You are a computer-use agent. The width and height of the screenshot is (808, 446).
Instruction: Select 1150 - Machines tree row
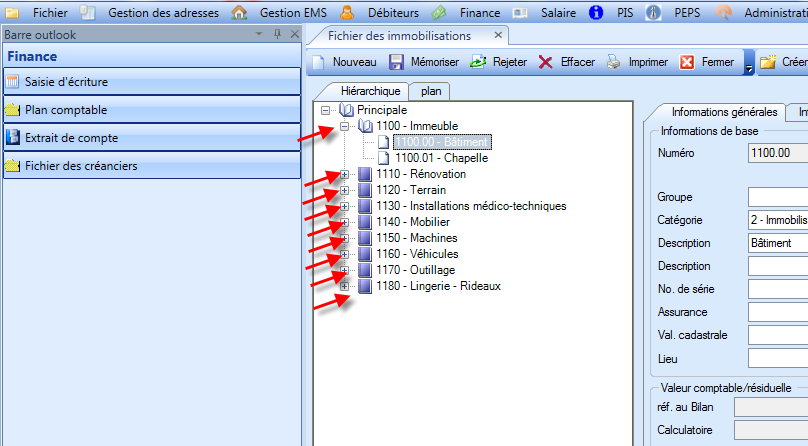[416, 238]
